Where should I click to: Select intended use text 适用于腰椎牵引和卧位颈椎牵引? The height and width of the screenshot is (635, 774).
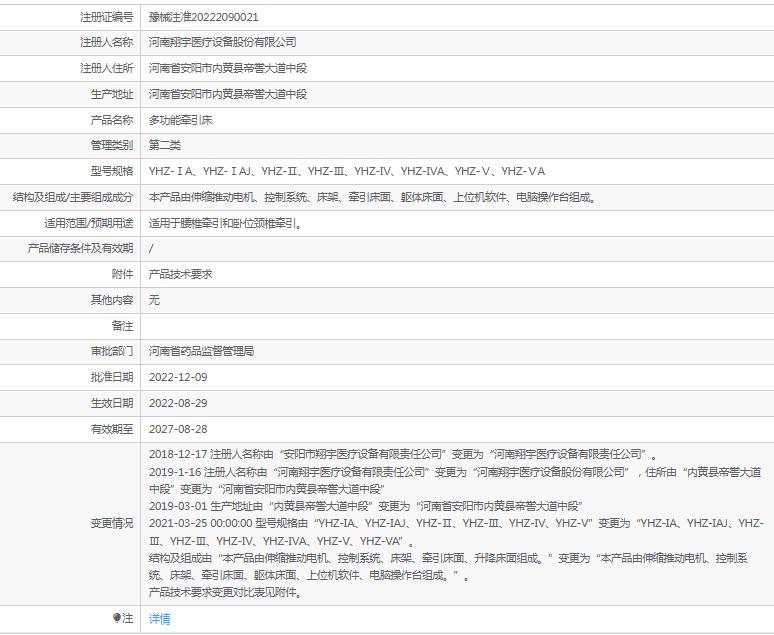[226, 224]
